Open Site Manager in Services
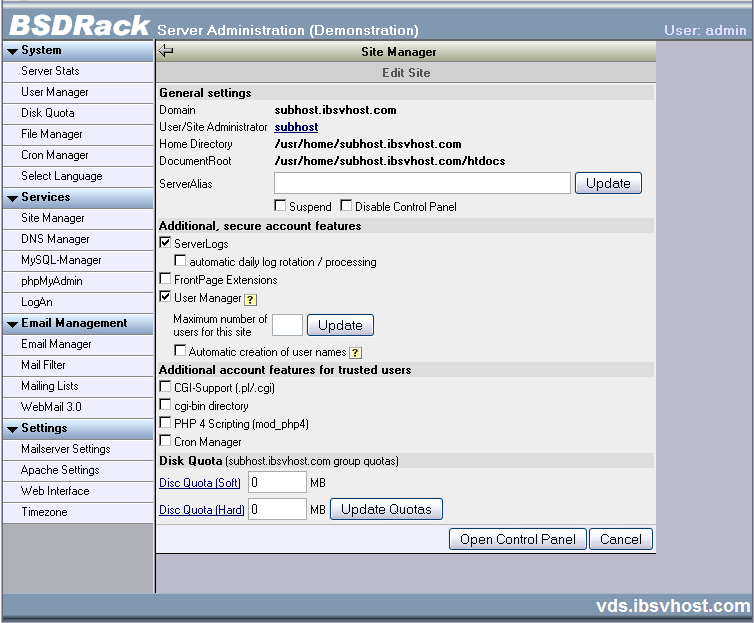This screenshot has height=623, width=754. (x=78, y=218)
